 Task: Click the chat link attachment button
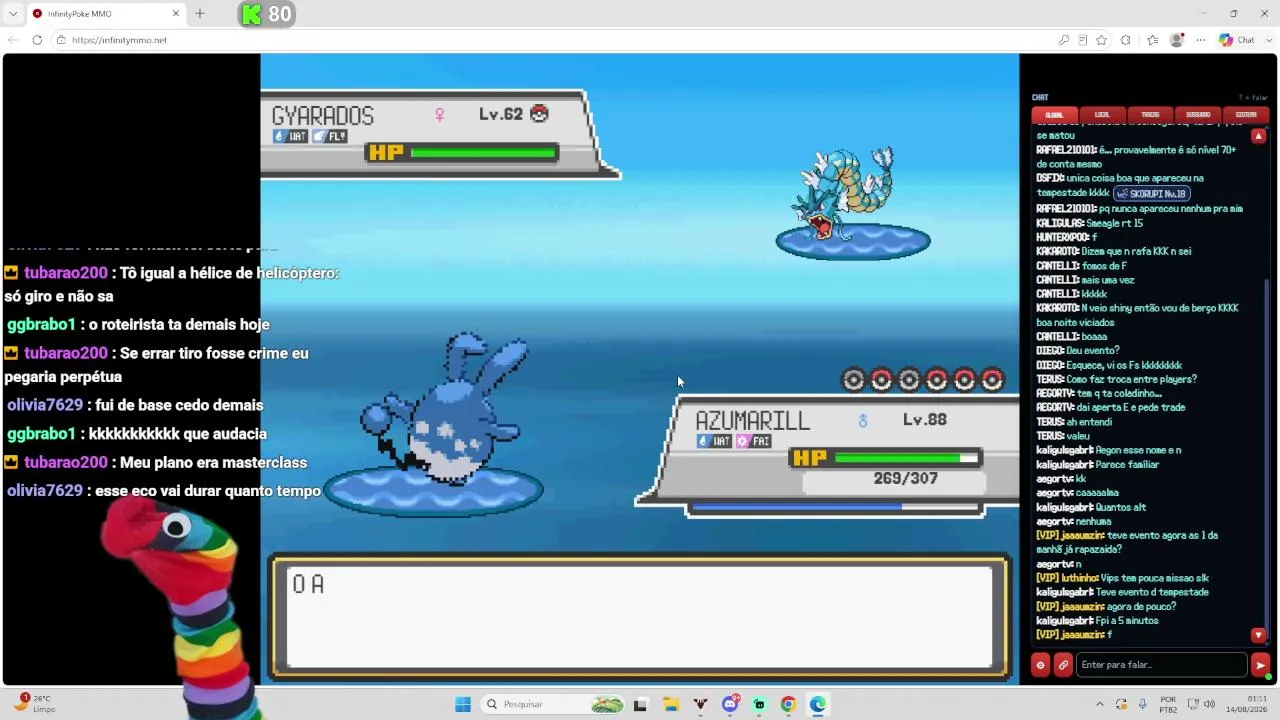(x=1063, y=665)
